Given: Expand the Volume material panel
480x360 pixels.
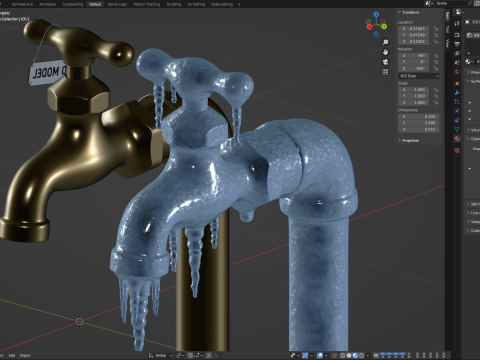Looking at the screenshot, I should coord(473,130).
